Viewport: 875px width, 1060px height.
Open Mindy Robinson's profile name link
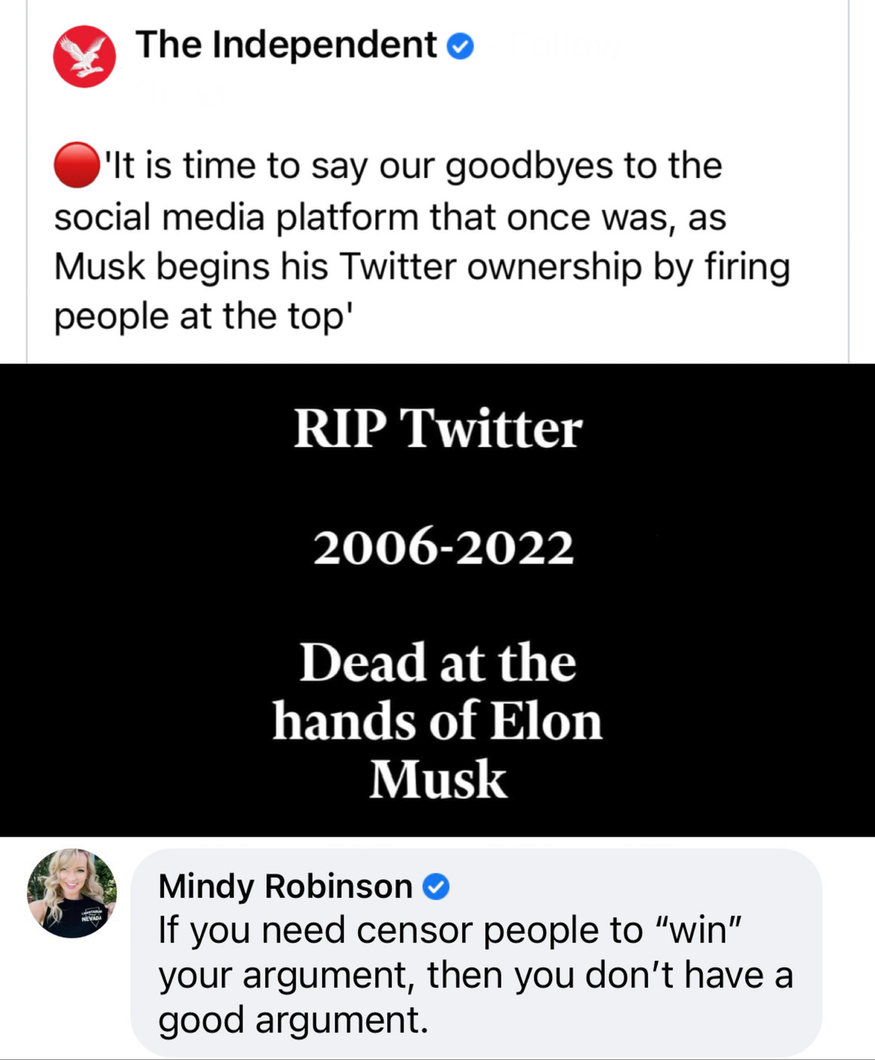point(285,885)
